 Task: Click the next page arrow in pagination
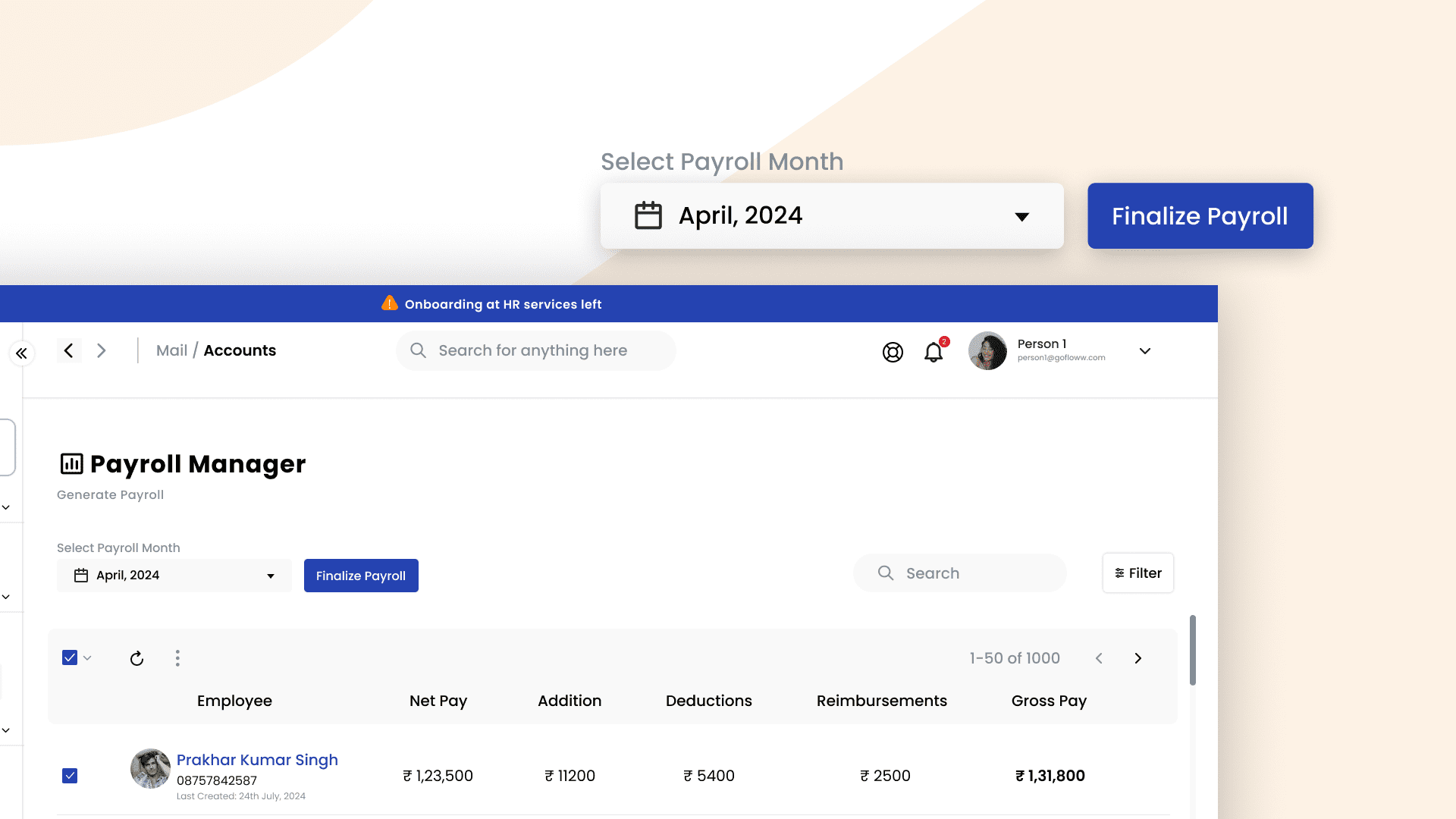click(x=1138, y=657)
